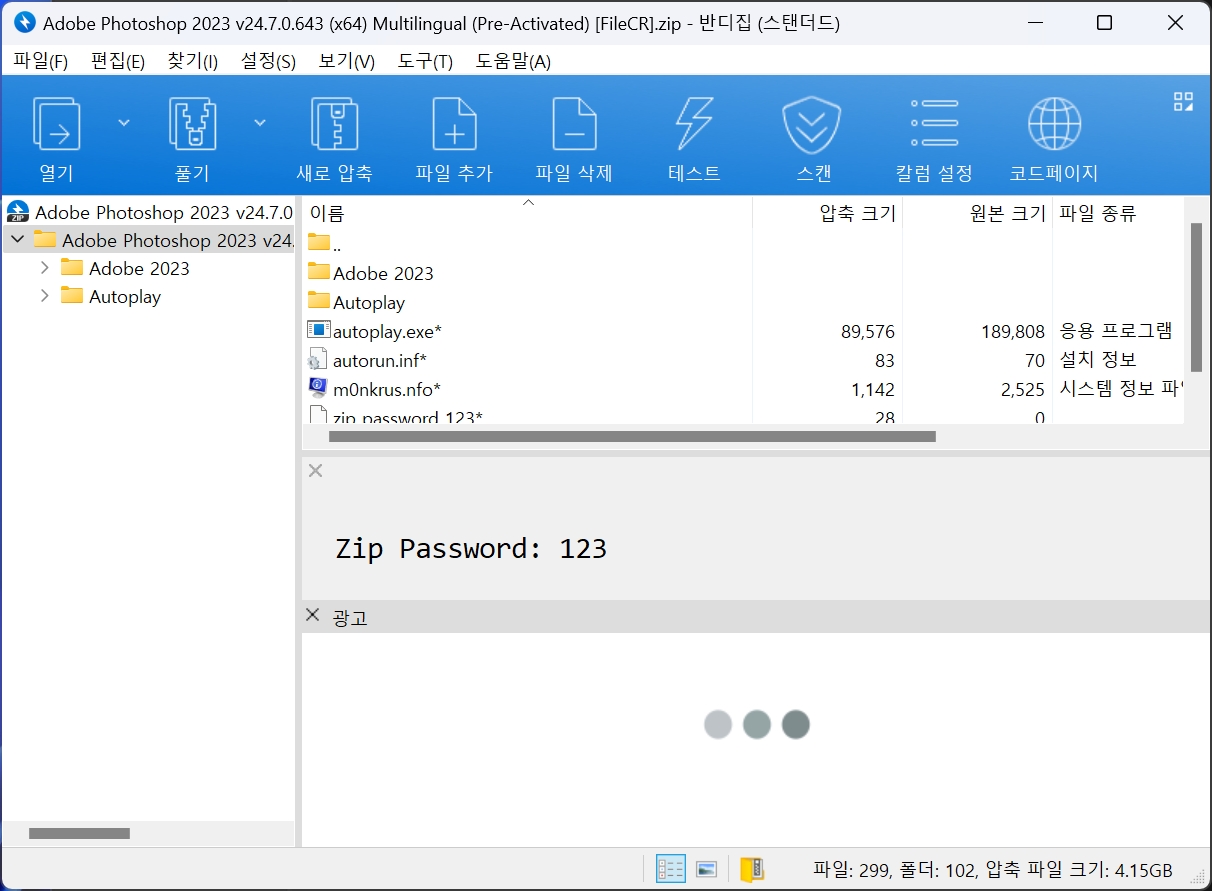Click the Adobe 2023 folder icon in file list
1212x891 pixels.
point(319,272)
